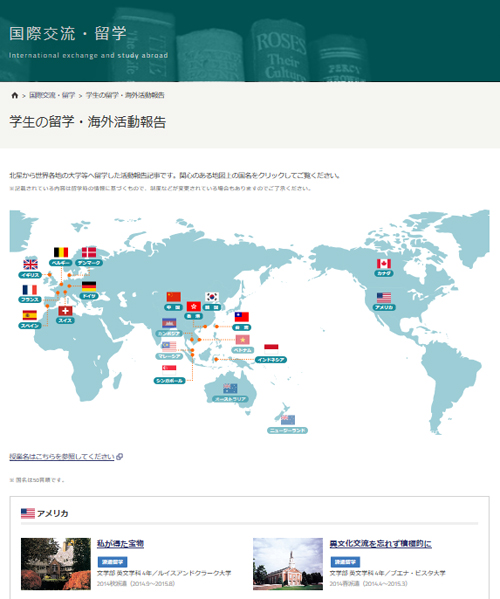Open the school names reference link

(x=62, y=456)
